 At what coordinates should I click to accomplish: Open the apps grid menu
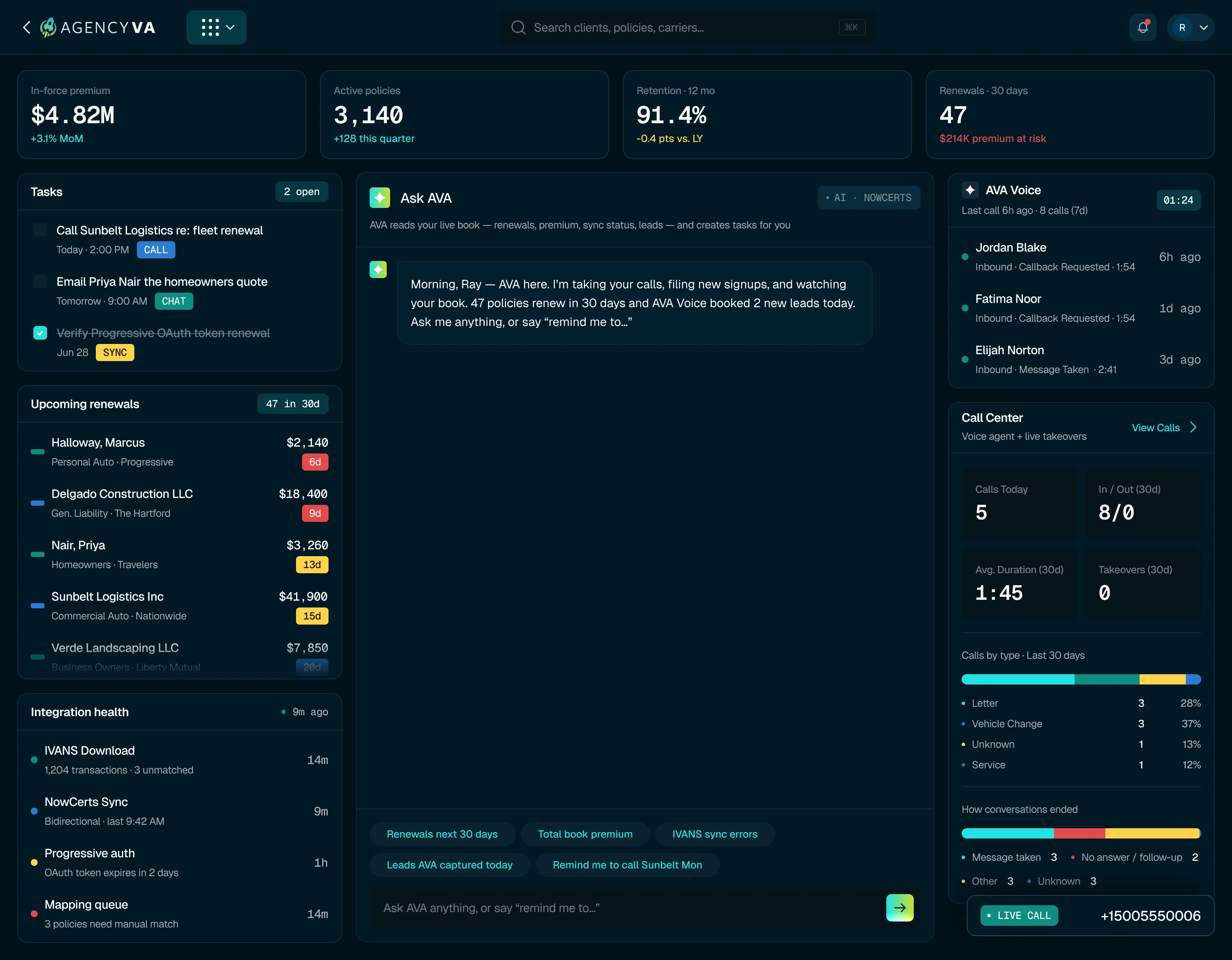tap(216, 27)
